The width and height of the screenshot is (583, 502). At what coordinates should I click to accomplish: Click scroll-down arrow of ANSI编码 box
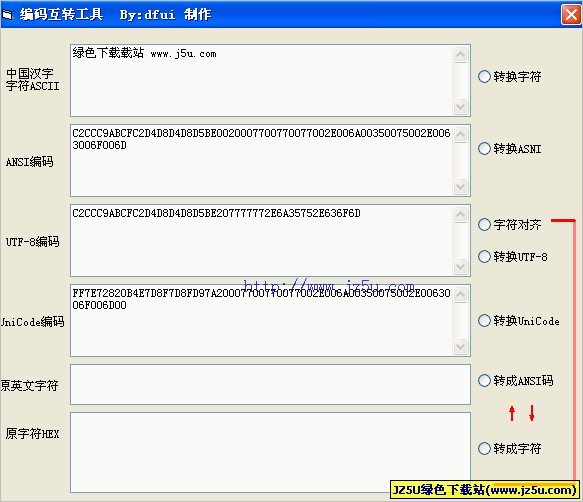point(460,186)
